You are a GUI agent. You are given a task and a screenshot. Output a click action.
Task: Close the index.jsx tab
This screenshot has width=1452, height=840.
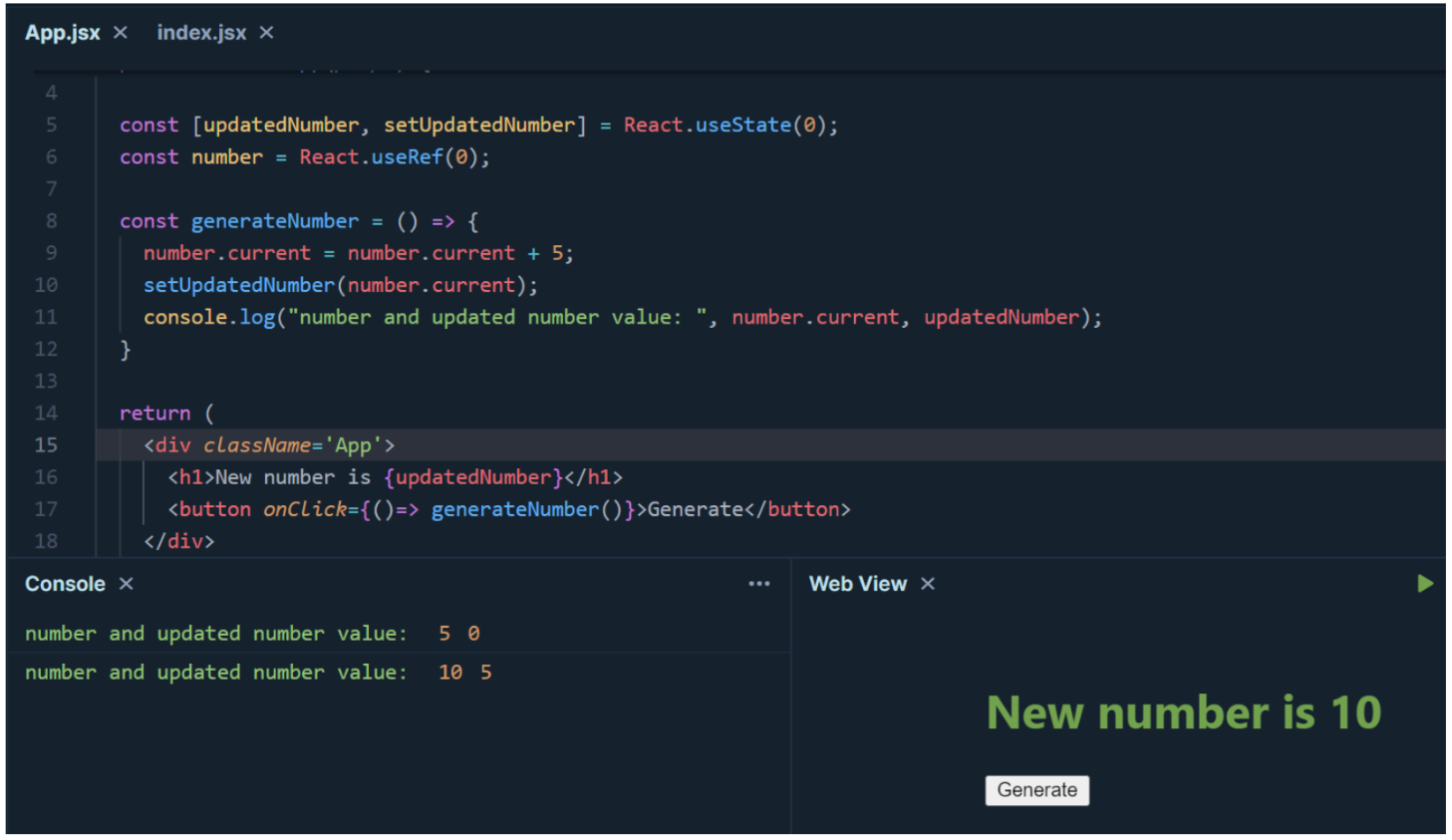click(266, 33)
